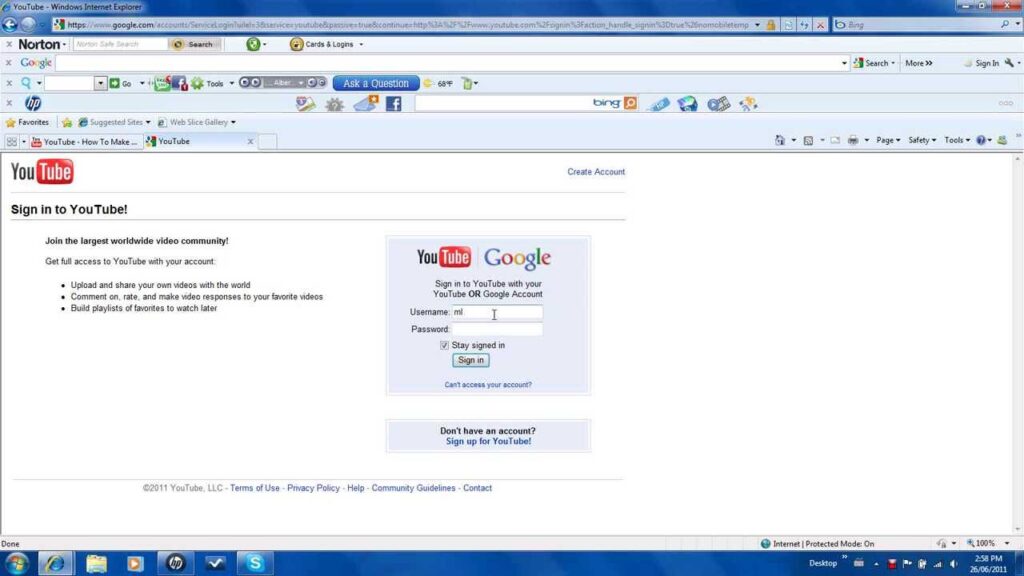This screenshot has width=1024, height=576.
Task: Click the browser back arrow button
Action: pos(10,24)
